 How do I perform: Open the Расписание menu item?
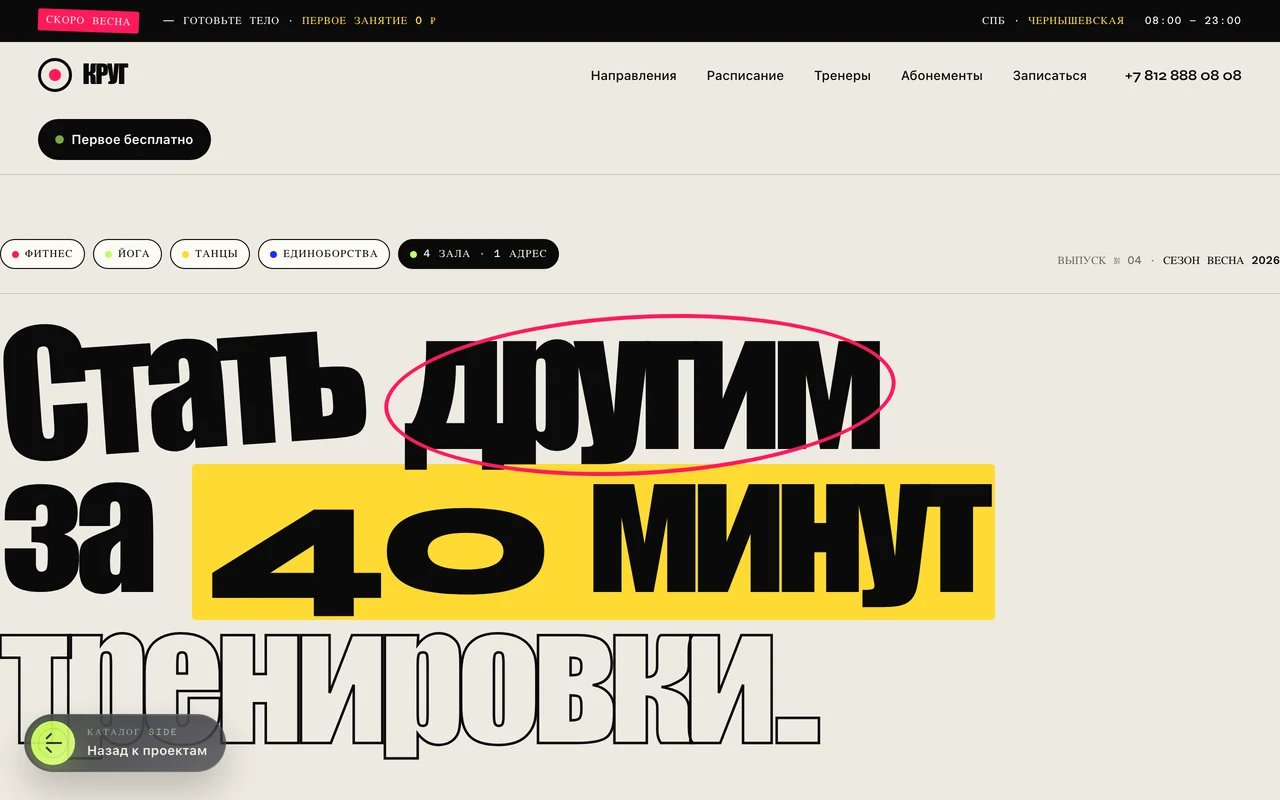[x=745, y=76]
